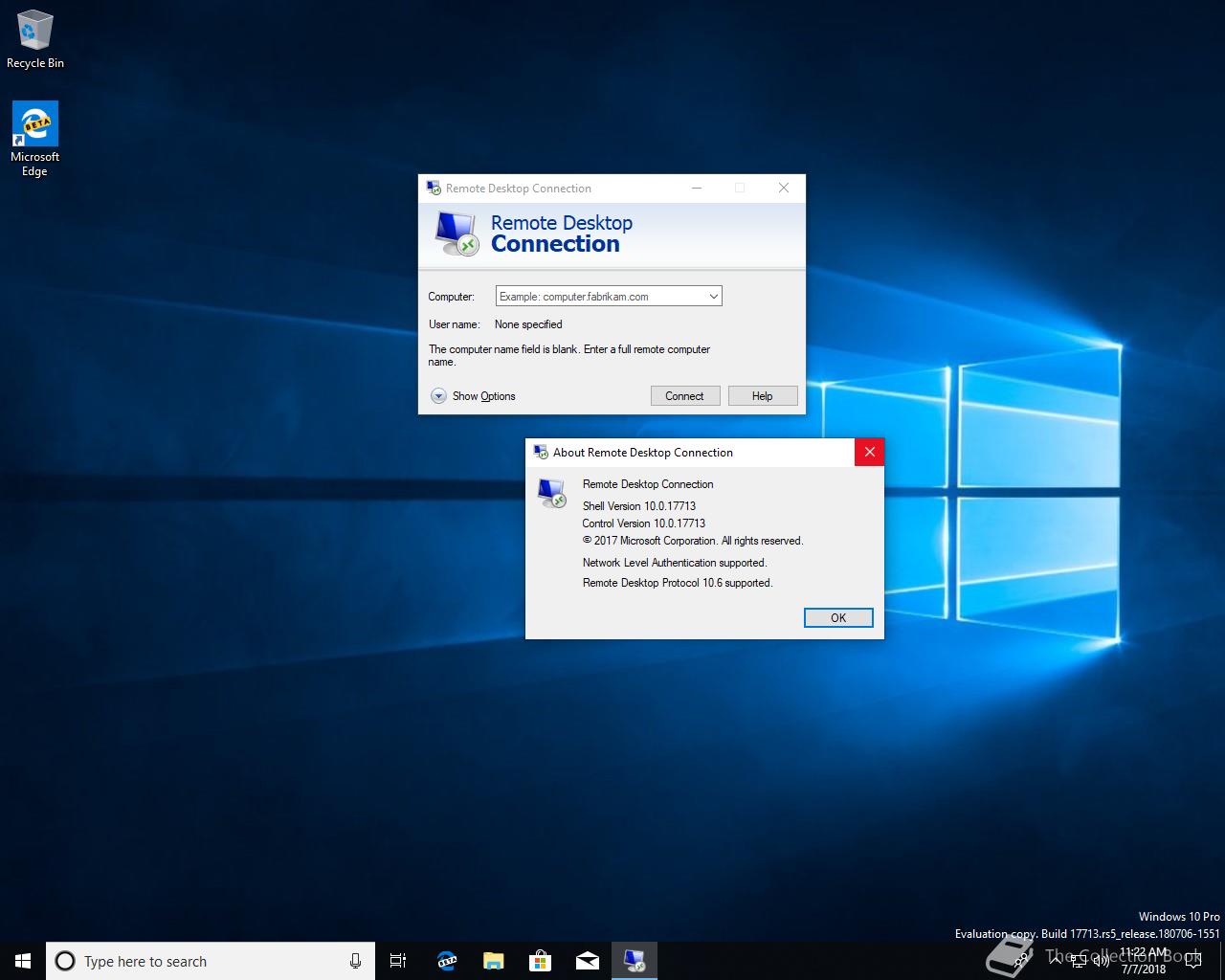The height and width of the screenshot is (980, 1225).
Task: Close the Remote Desktop Connection window
Action: pos(784,189)
